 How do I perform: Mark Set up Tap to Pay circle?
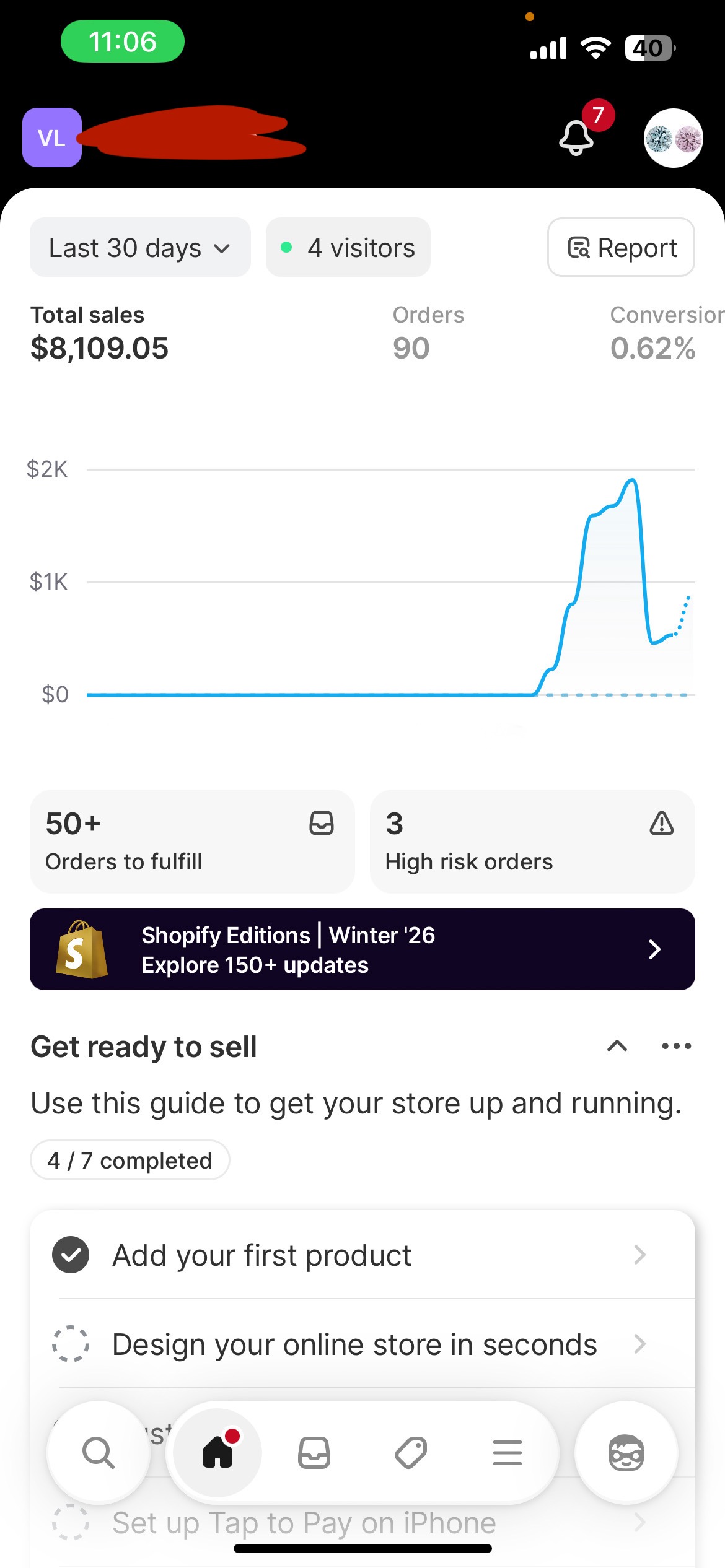point(71,1522)
